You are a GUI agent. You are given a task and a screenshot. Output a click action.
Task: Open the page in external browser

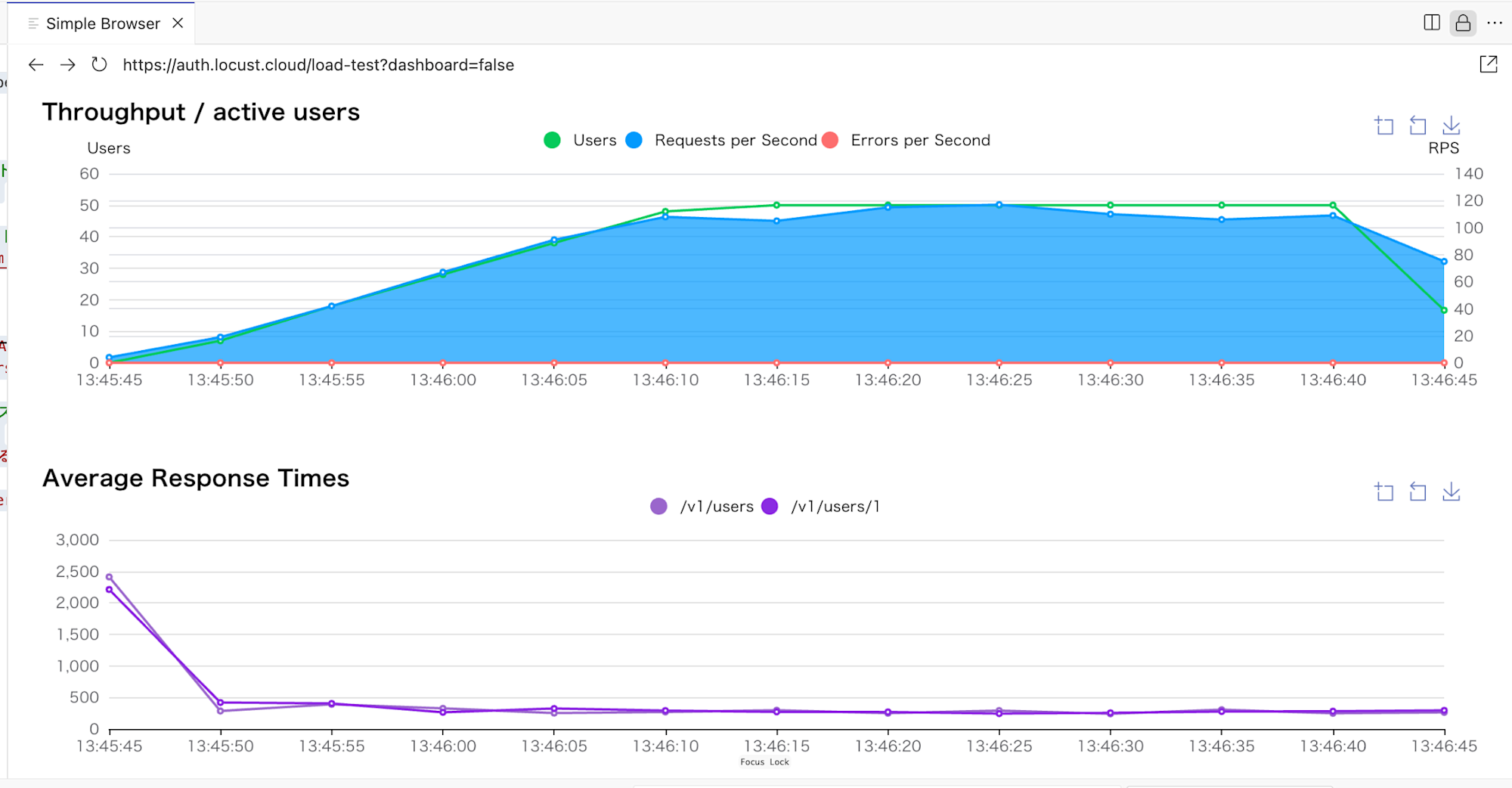[1488, 65]
